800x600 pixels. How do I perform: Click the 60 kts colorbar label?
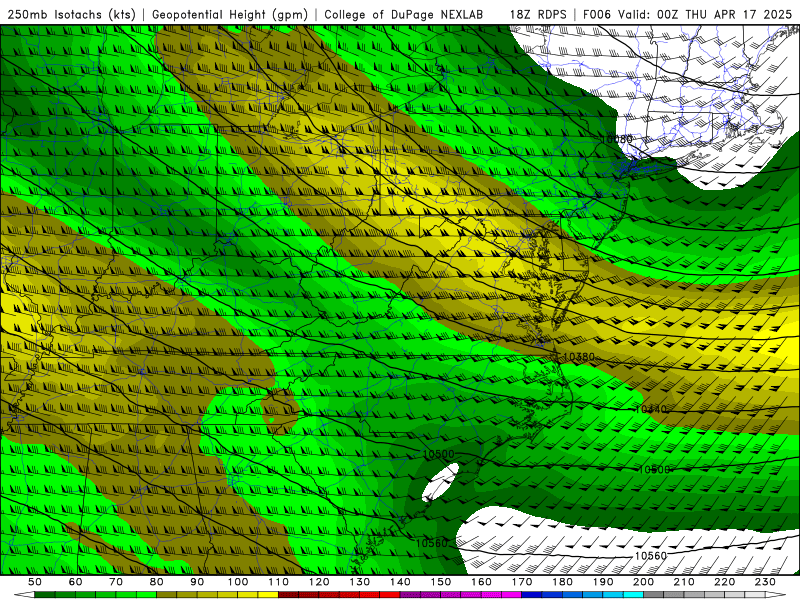tap(76, 582)
